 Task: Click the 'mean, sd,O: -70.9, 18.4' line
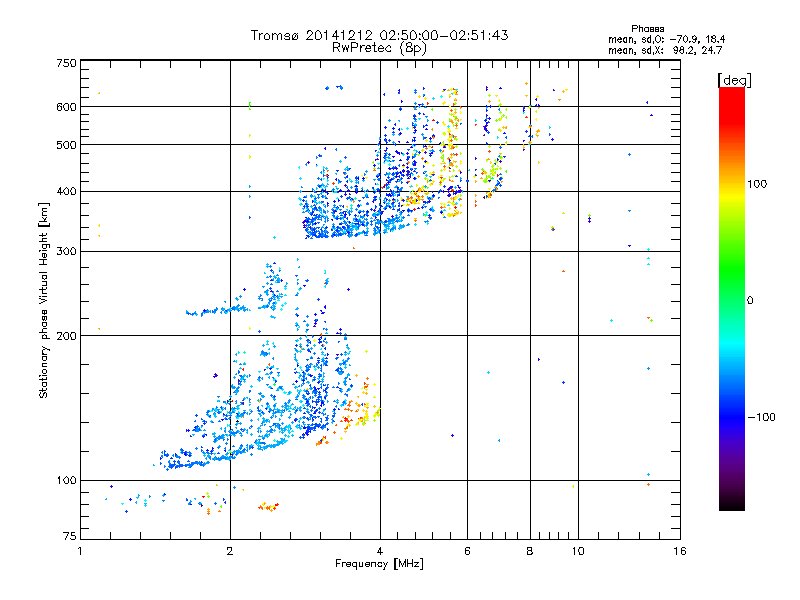(x=666, y=39)
